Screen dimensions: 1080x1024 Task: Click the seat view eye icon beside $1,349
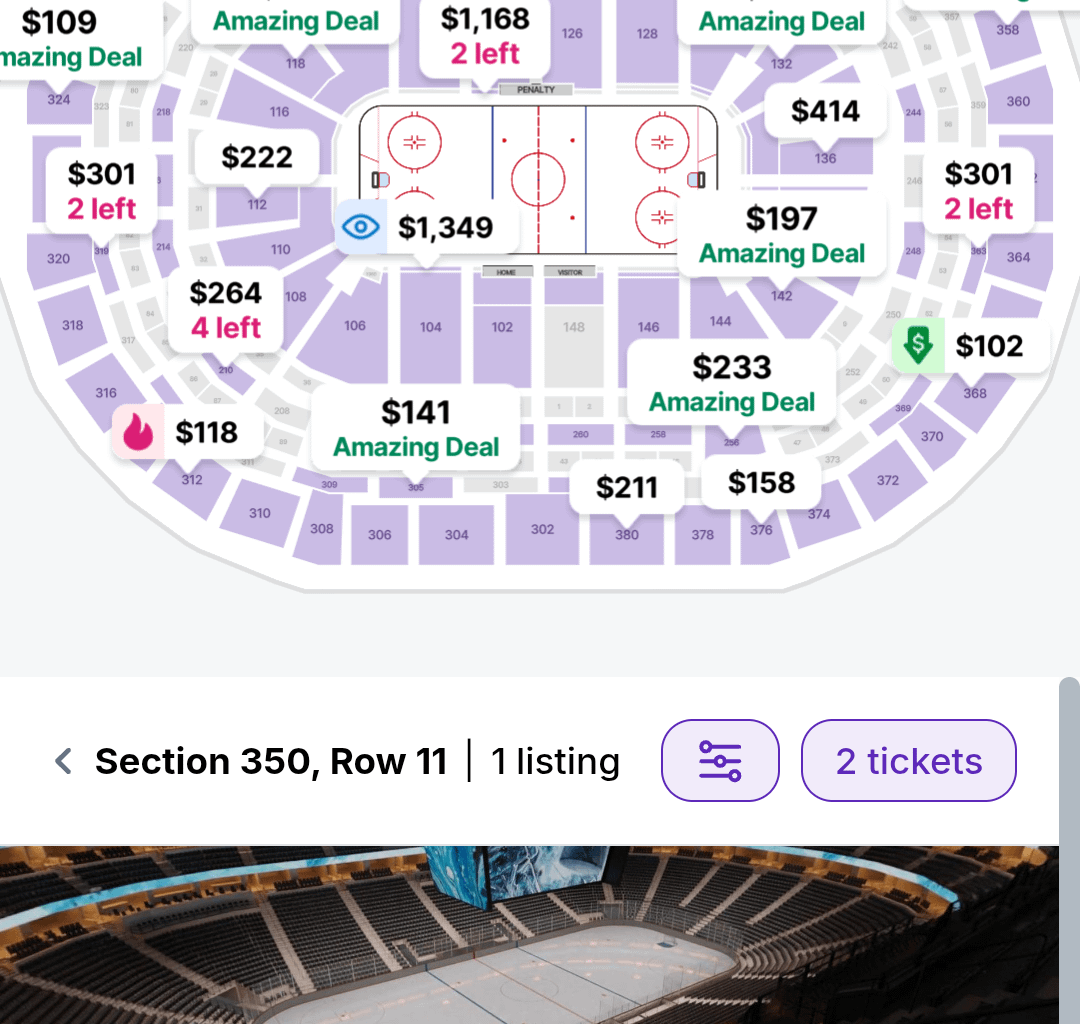coord(361,227)
